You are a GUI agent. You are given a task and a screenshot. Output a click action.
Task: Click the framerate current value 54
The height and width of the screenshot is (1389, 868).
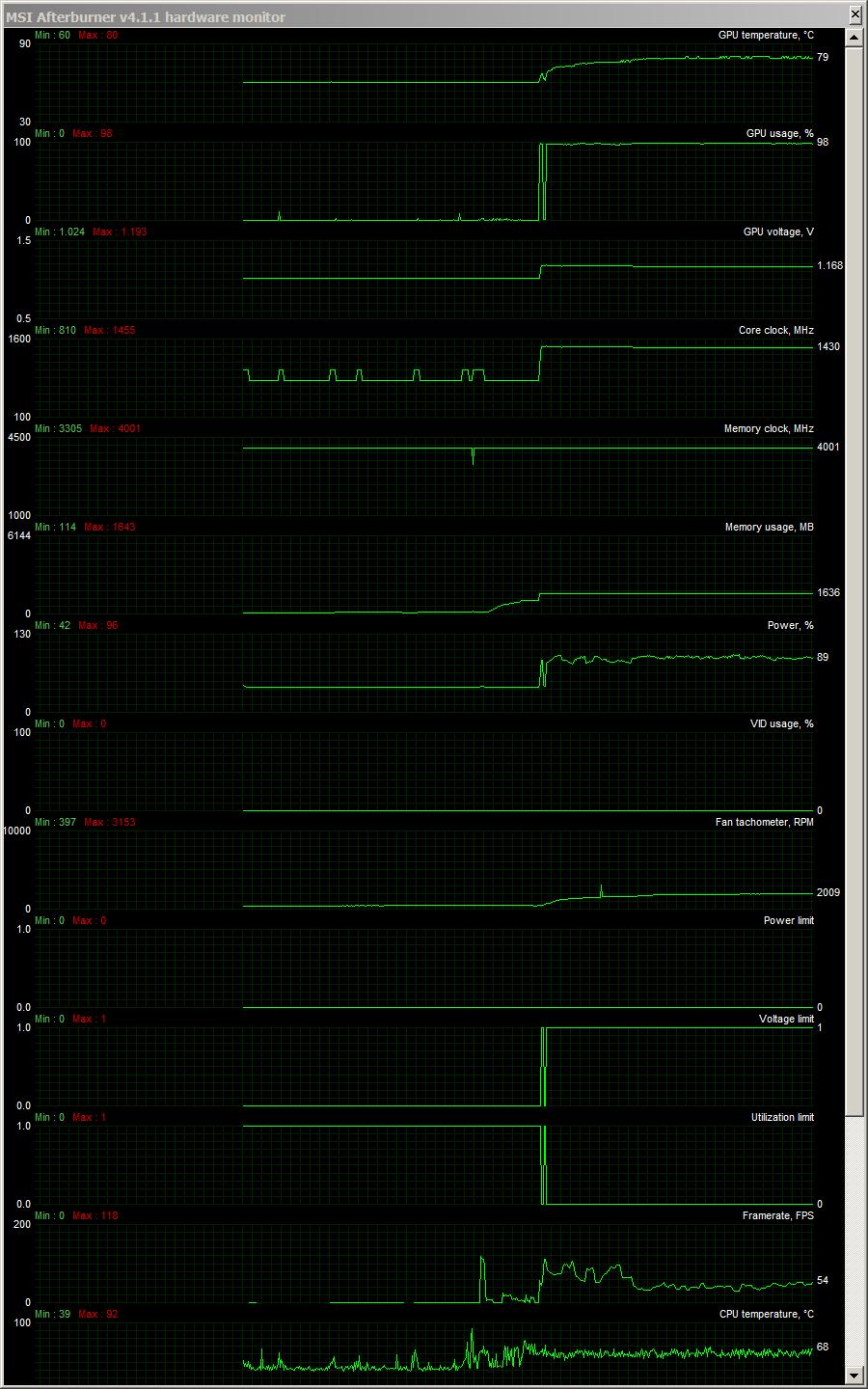(823, 1280)
